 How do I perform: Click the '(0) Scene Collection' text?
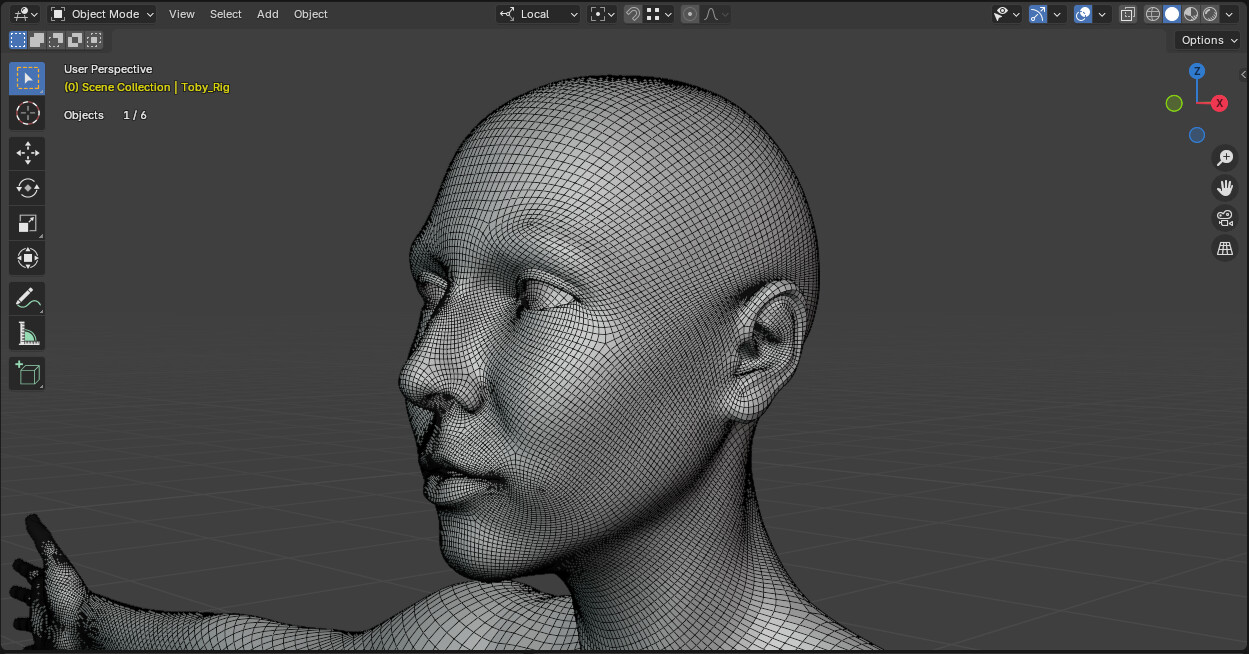pyautogui.click(x=117, y=87)
